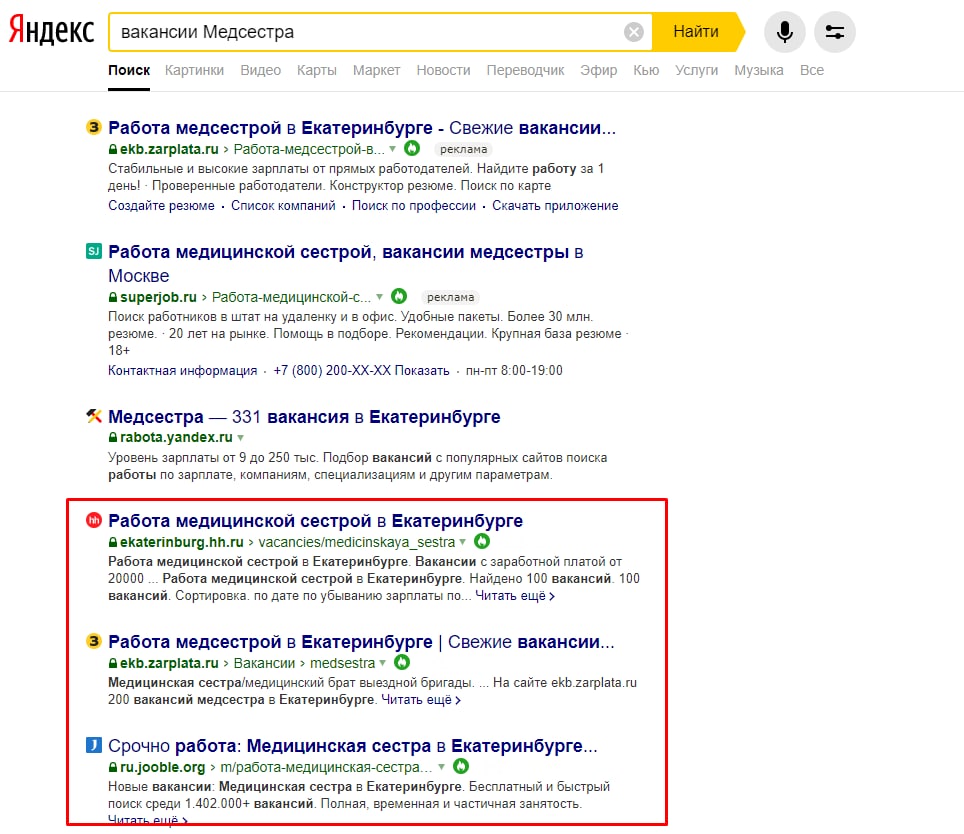Click the zarplata favicon of the first ad result
This screenshot has width=964, height=834.
[93, 127]
